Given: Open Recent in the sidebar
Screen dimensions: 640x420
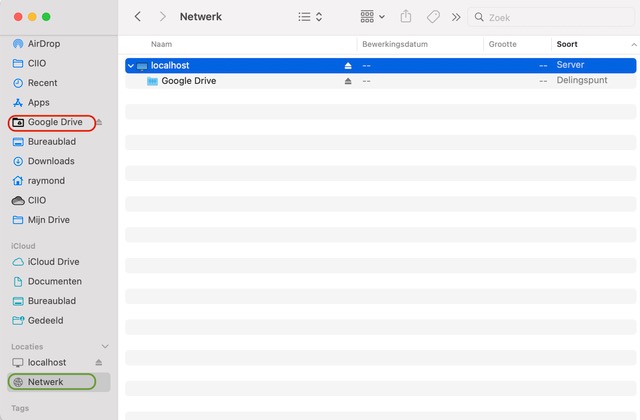Looking at the screenshot, I should 35,83.
